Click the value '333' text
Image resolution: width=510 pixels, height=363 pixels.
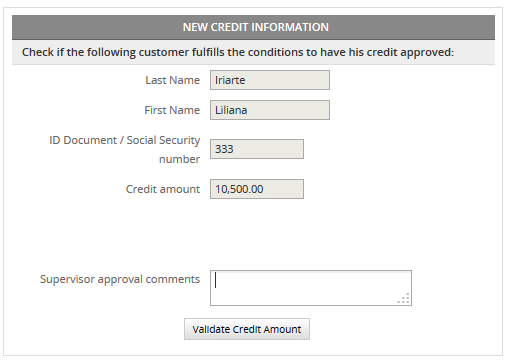click(224, 149)
